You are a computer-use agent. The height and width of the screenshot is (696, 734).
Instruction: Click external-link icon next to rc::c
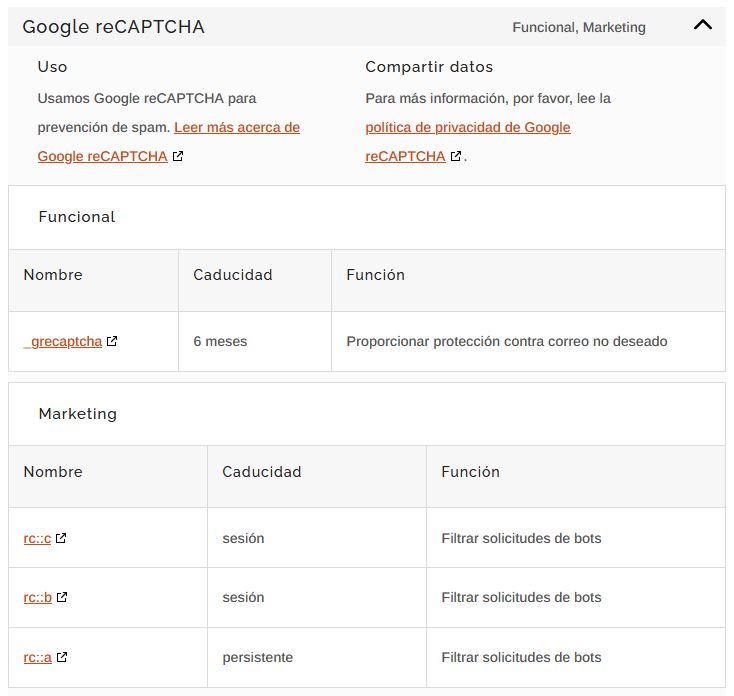tap(61, 538)
